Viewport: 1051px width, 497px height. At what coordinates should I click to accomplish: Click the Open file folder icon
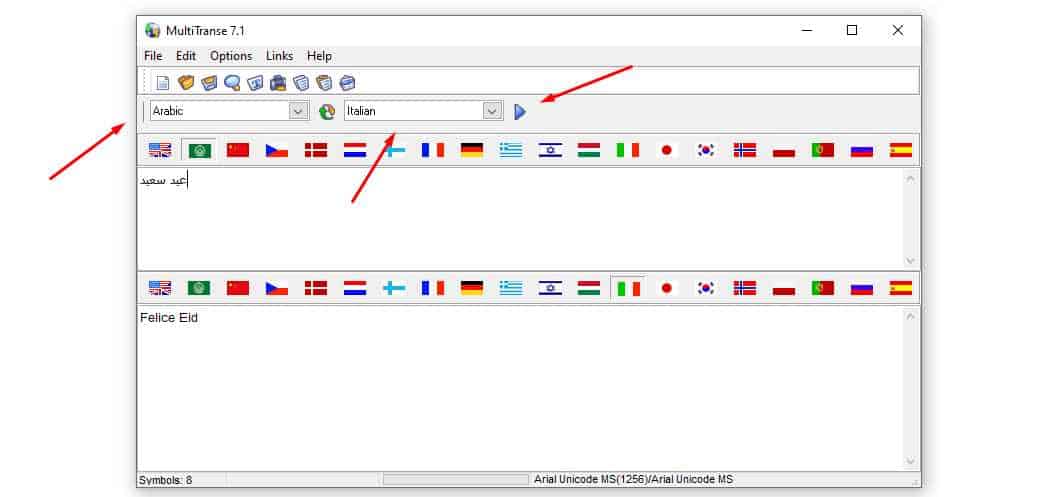coord(186,82)
